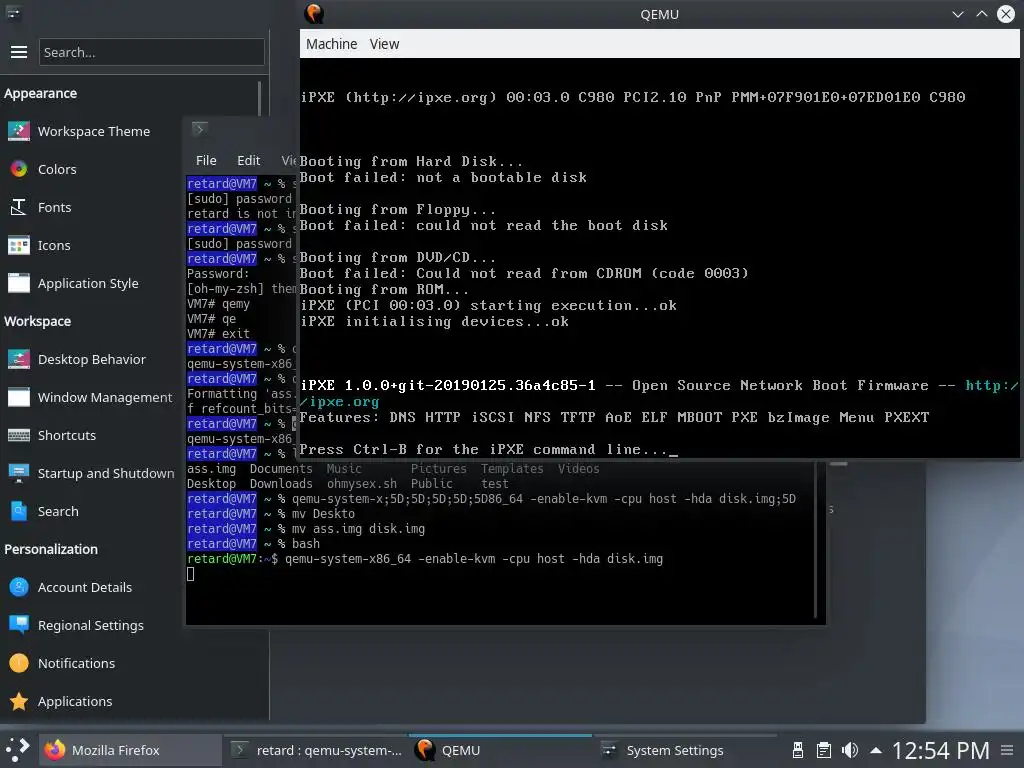Click the System Settings search field
This screenshot has width=1024, height=768.
[x=152, y=52]
